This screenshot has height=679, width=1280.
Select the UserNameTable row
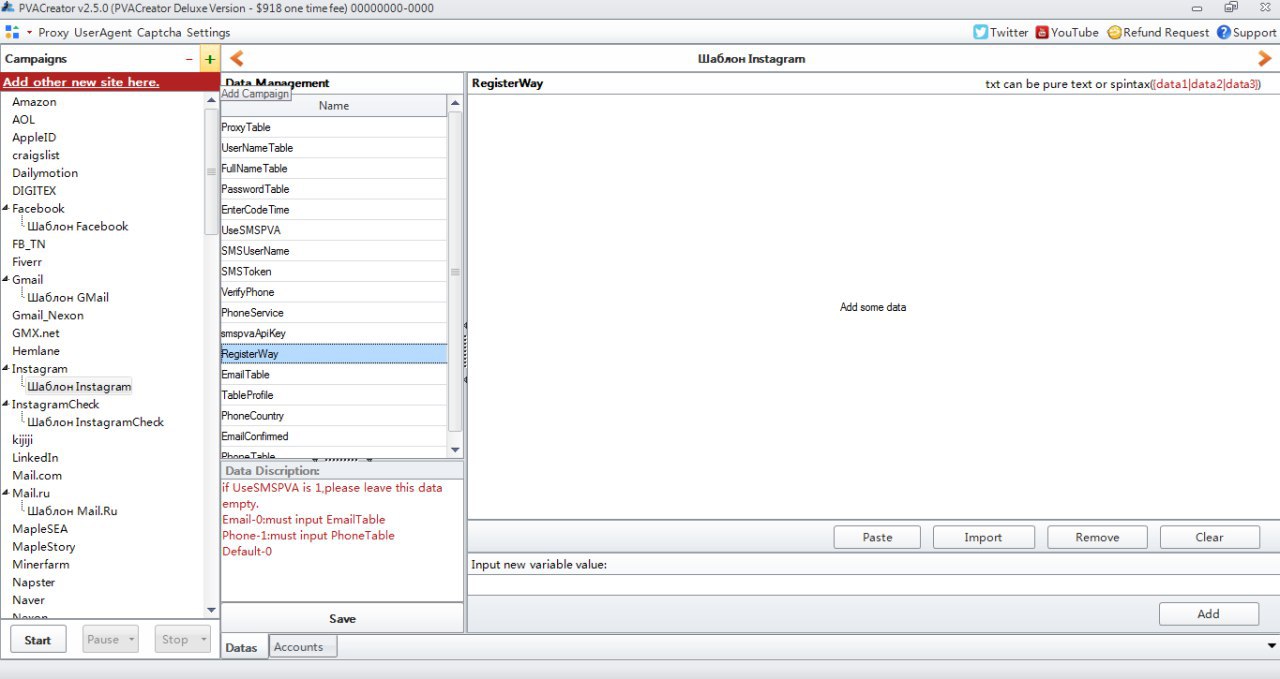coord(334,147)
